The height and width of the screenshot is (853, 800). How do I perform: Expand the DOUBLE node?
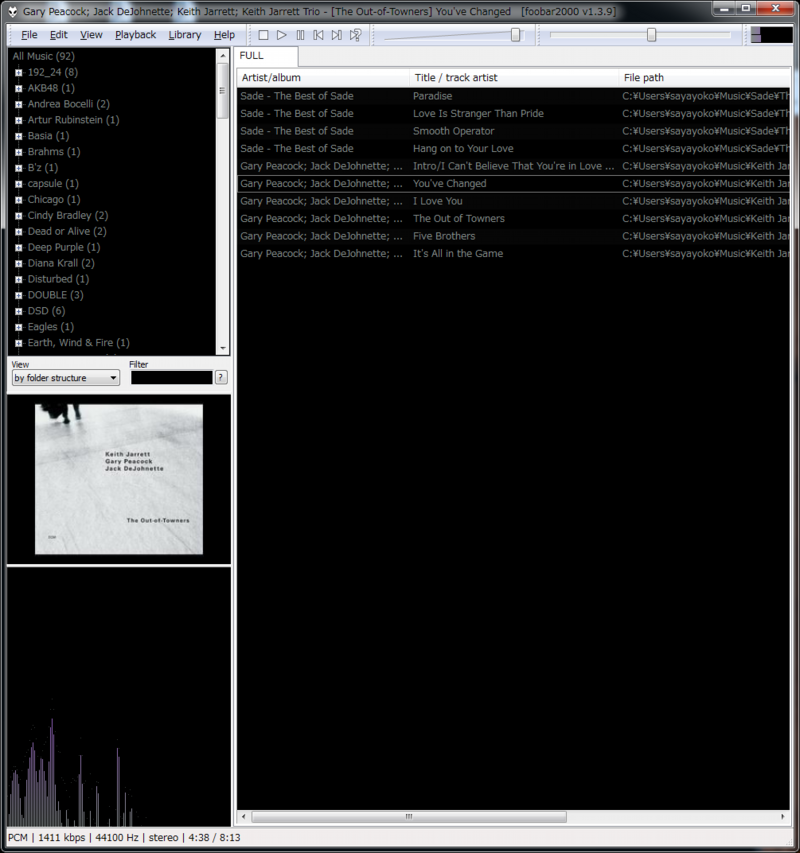point(19,295)
